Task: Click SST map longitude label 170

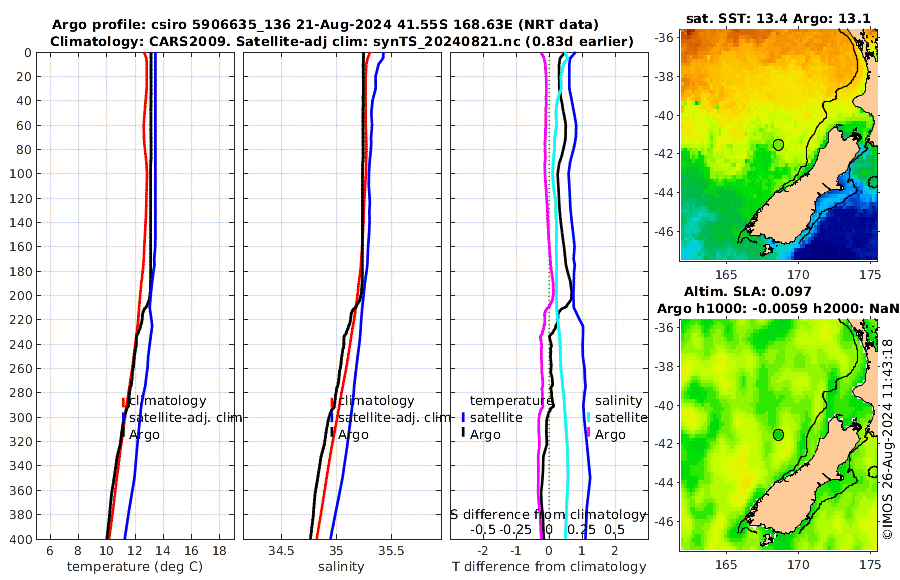Action: coord(798,275)
